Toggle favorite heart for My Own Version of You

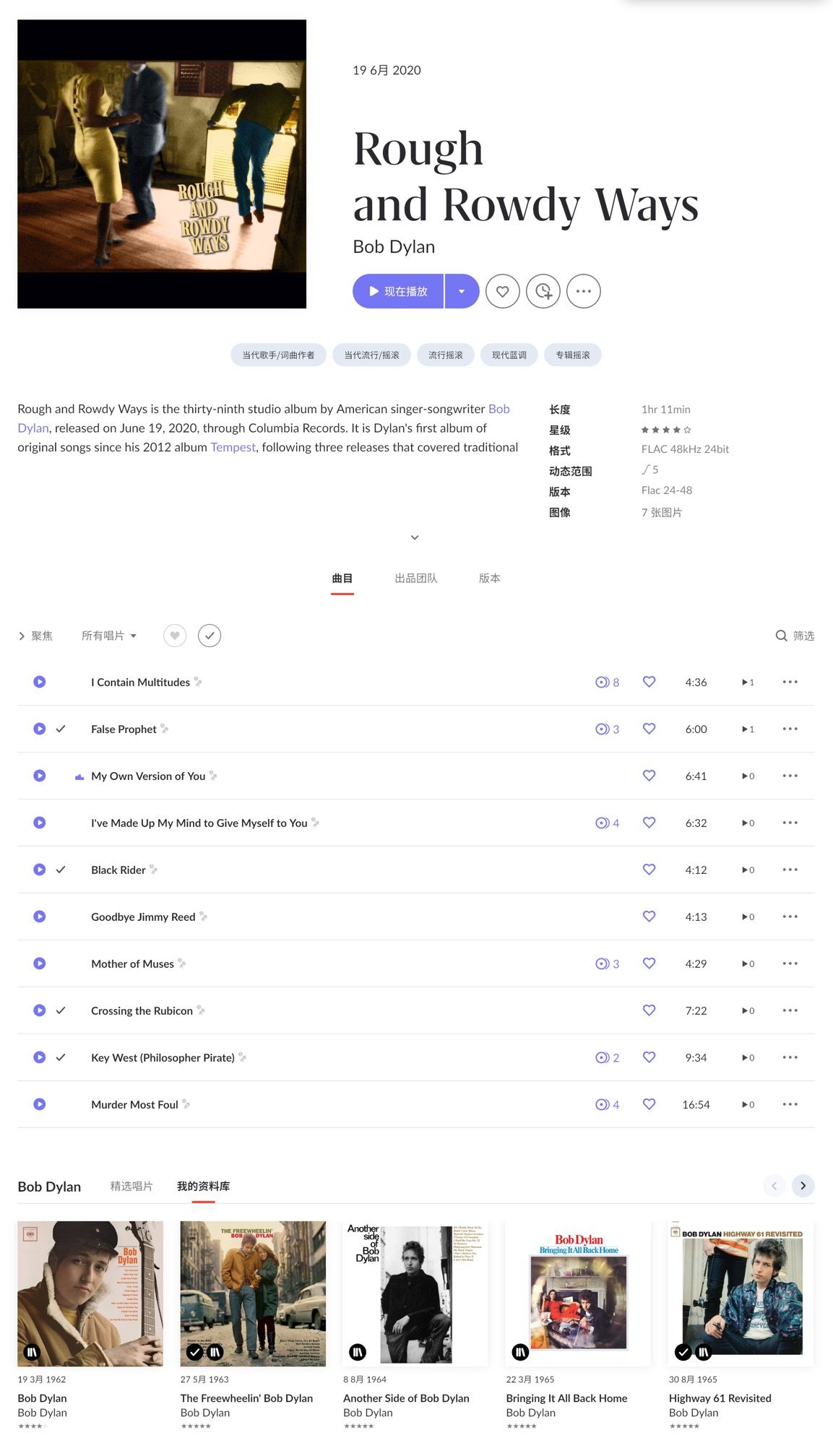pos(649,776)
